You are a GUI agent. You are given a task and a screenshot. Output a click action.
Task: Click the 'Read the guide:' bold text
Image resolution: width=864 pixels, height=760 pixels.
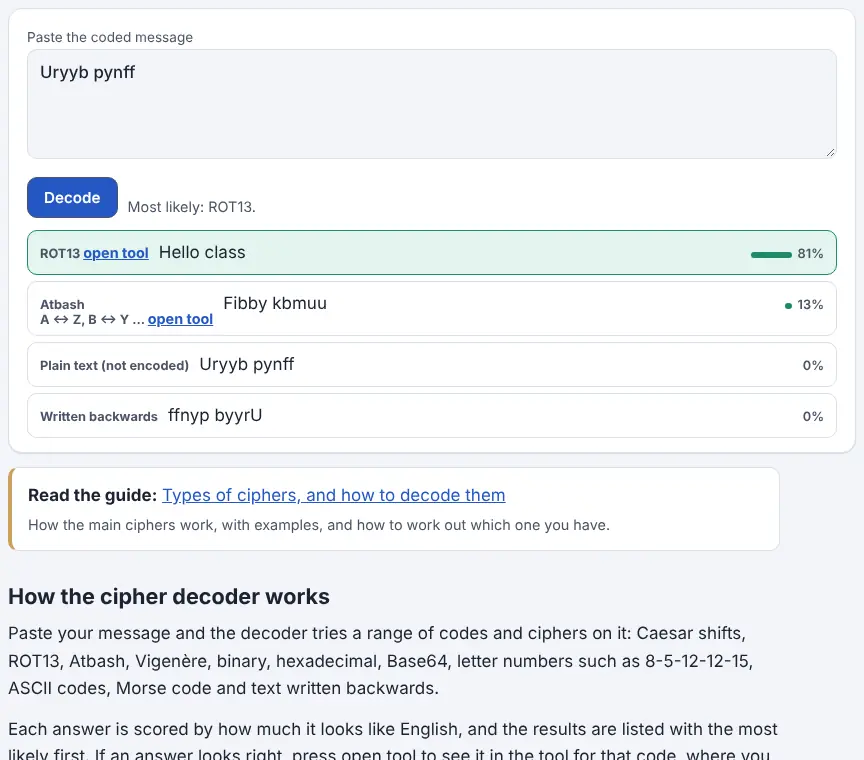(x=93, y=495)
